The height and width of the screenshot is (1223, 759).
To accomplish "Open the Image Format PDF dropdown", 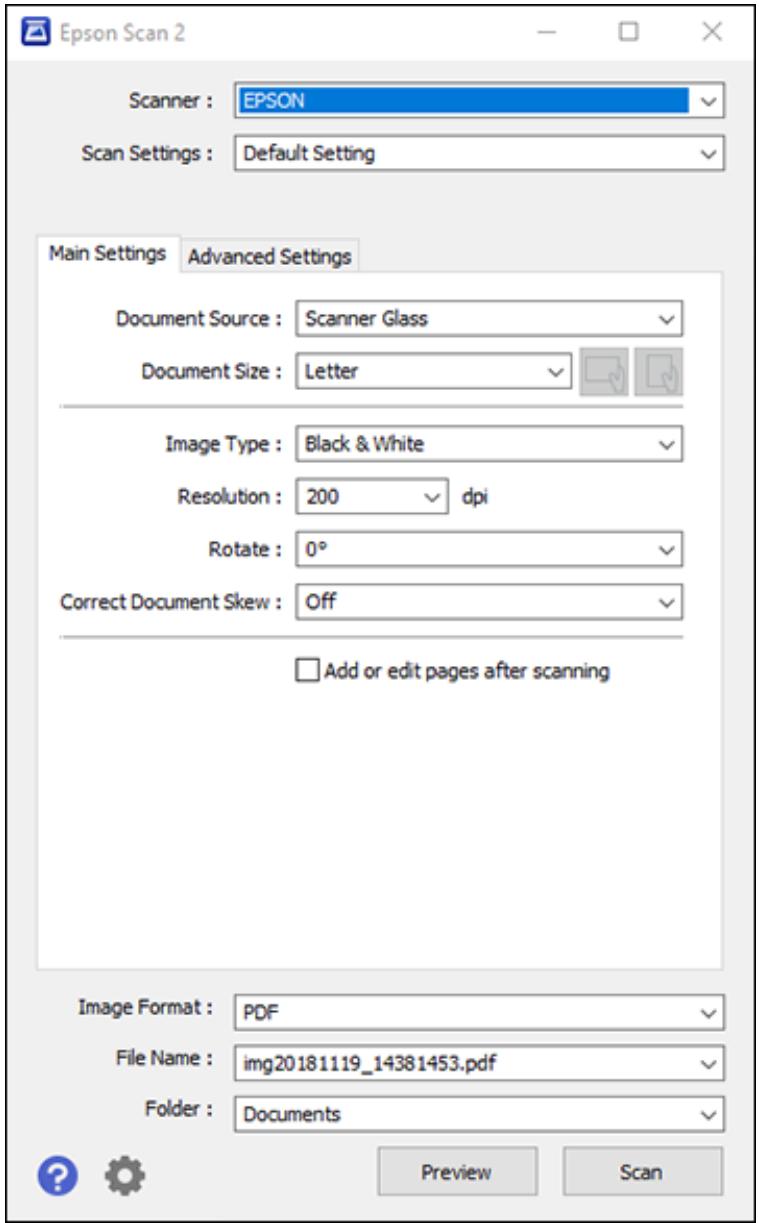I will (478, 1011).
